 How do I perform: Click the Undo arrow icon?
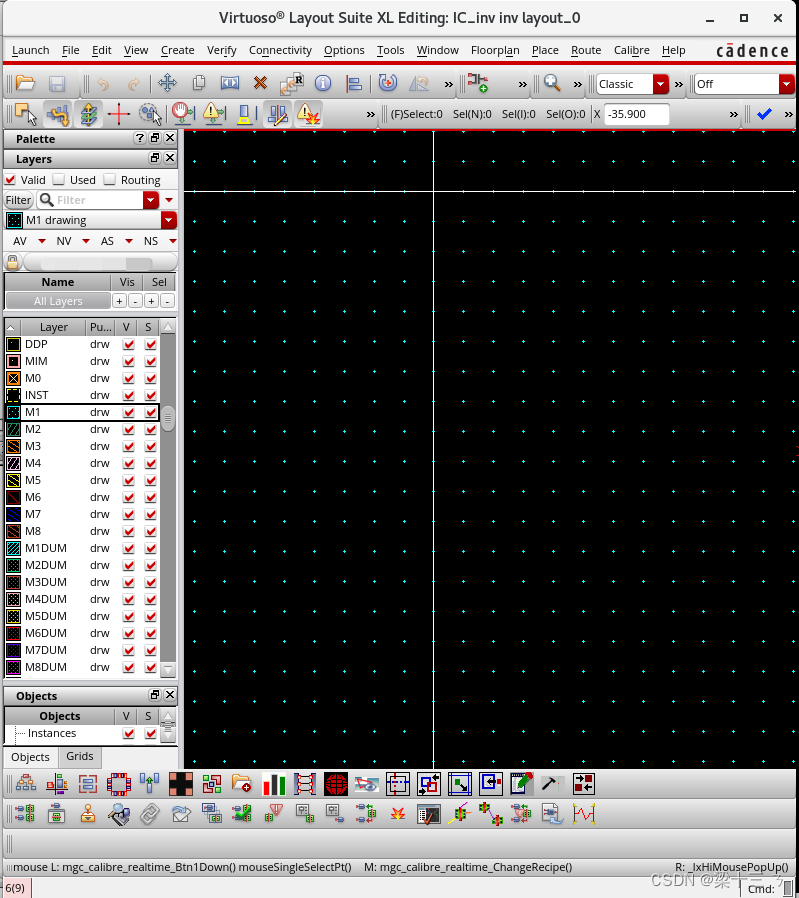point(103,84)
